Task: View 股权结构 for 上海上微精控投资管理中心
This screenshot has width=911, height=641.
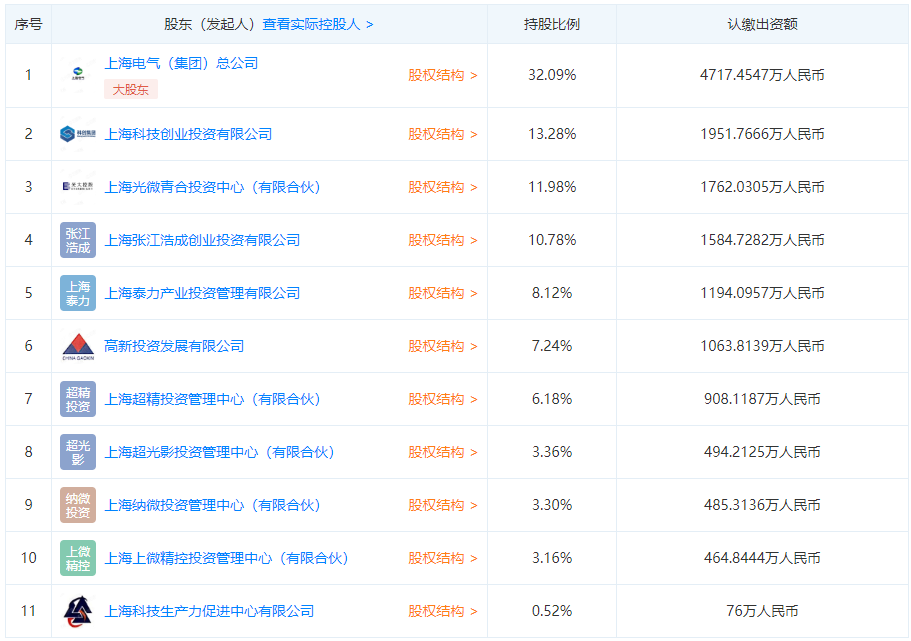Action: (443, 558)
